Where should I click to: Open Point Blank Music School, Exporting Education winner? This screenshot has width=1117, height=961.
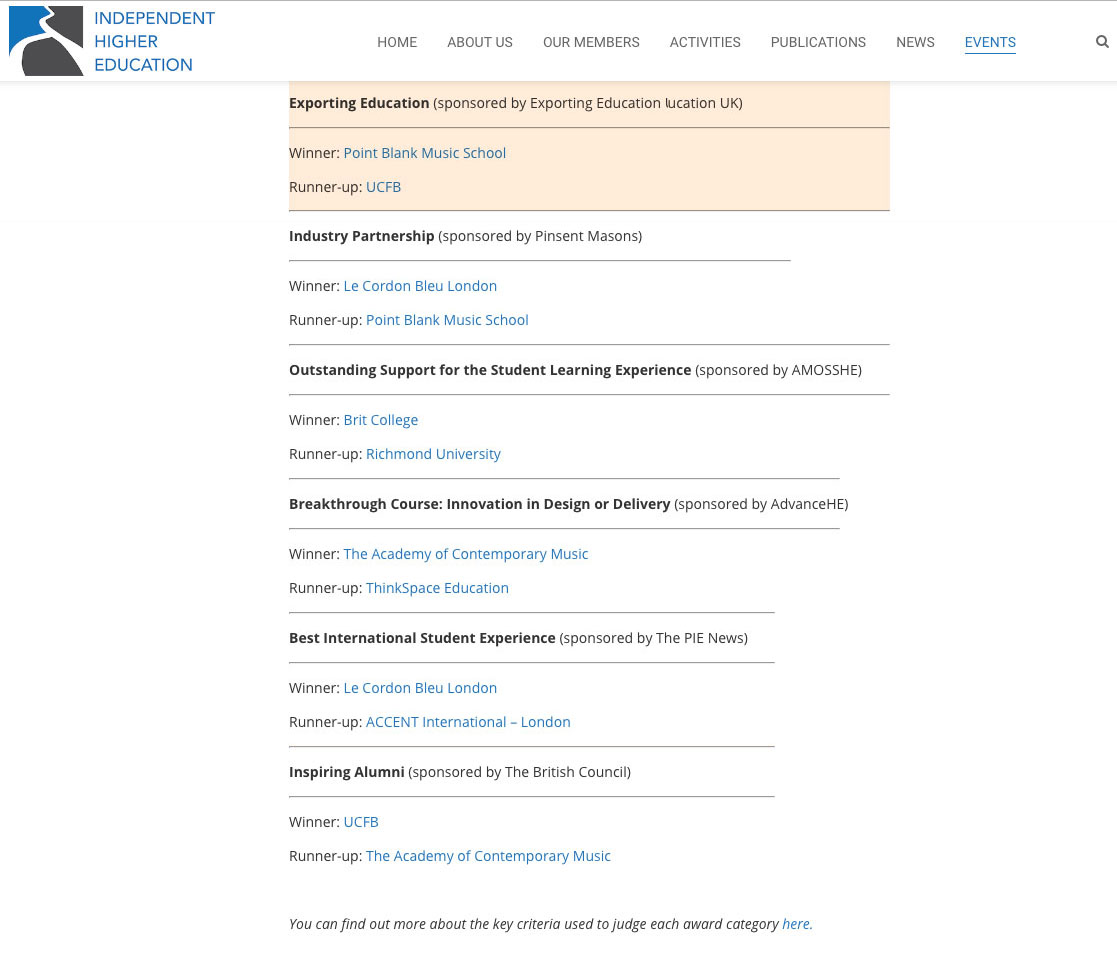click(x=425, y=153)
